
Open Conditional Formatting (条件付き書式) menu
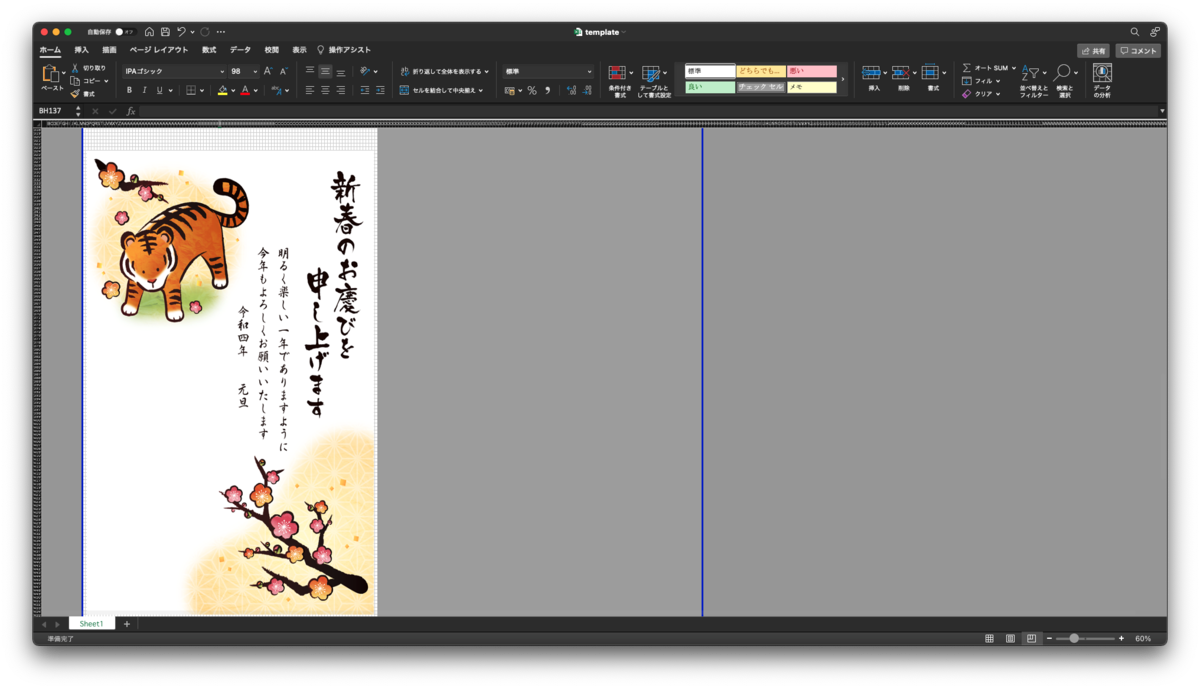coord(620,81)
